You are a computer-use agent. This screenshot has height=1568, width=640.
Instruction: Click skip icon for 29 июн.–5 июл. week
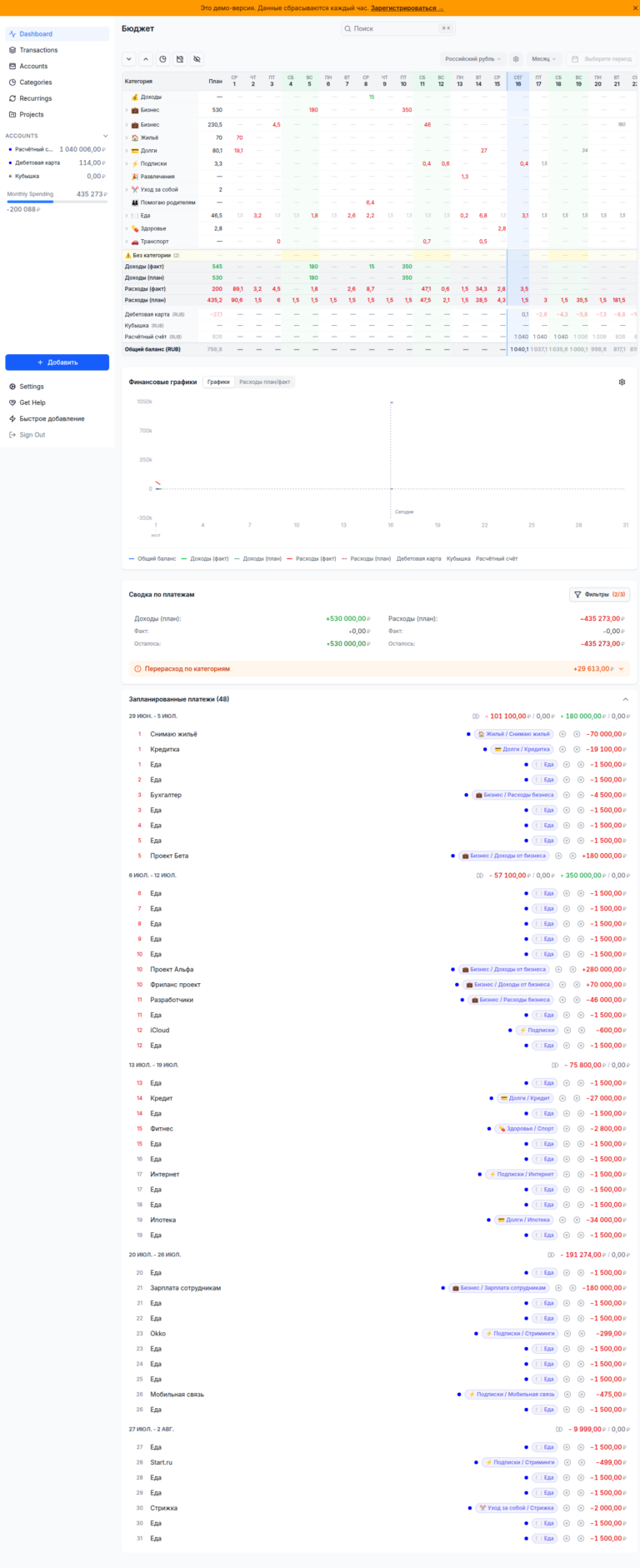coord(476,716)
